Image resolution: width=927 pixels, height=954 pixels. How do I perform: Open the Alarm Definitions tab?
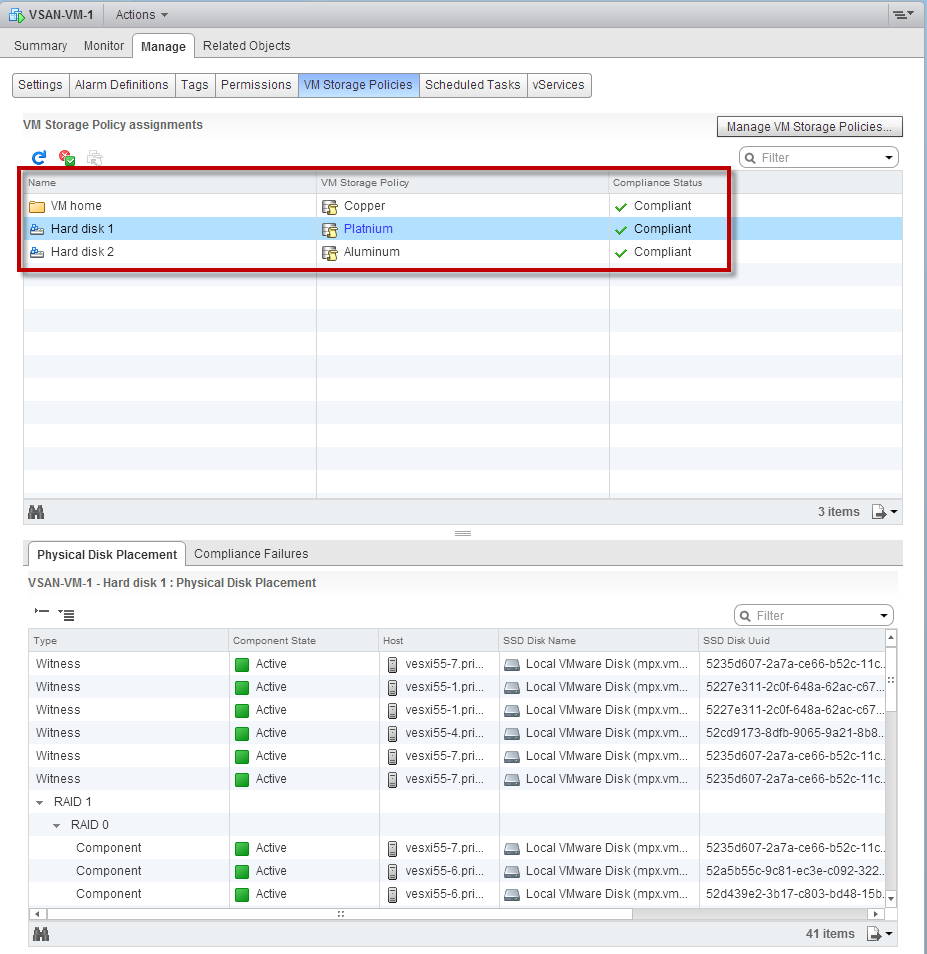[121, 85]
